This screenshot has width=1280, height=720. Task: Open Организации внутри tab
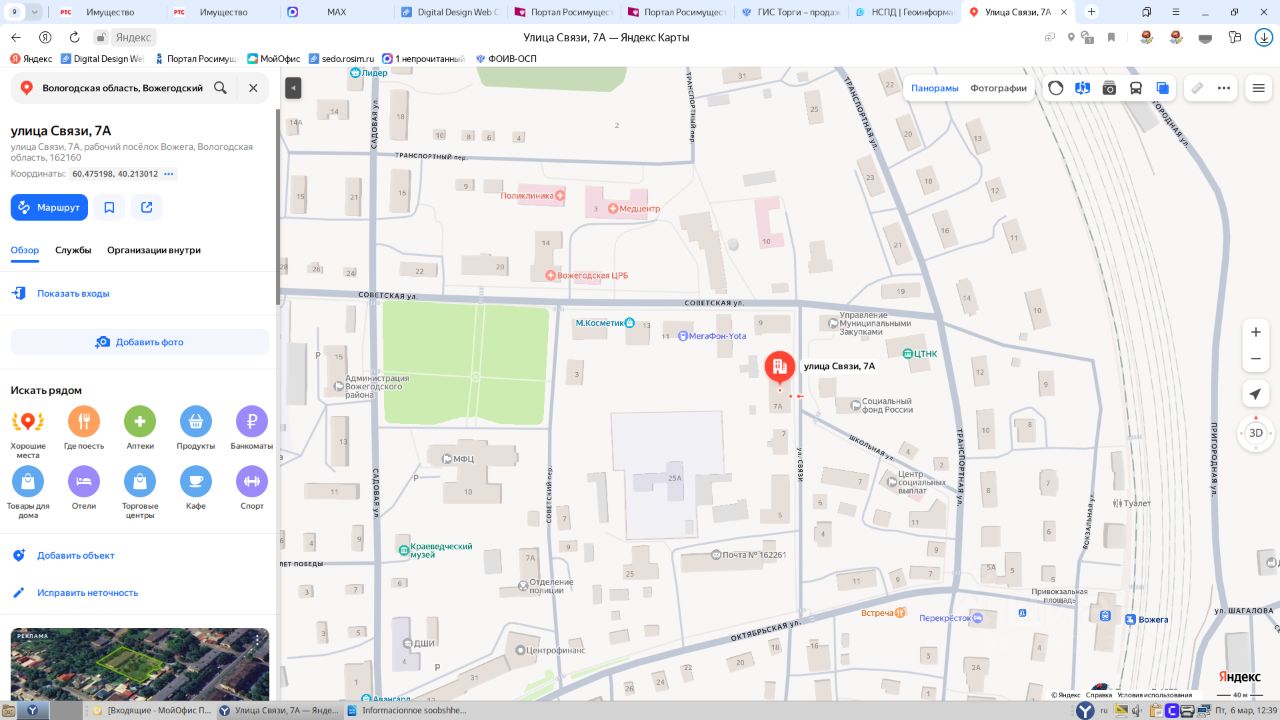pos(154,250)
